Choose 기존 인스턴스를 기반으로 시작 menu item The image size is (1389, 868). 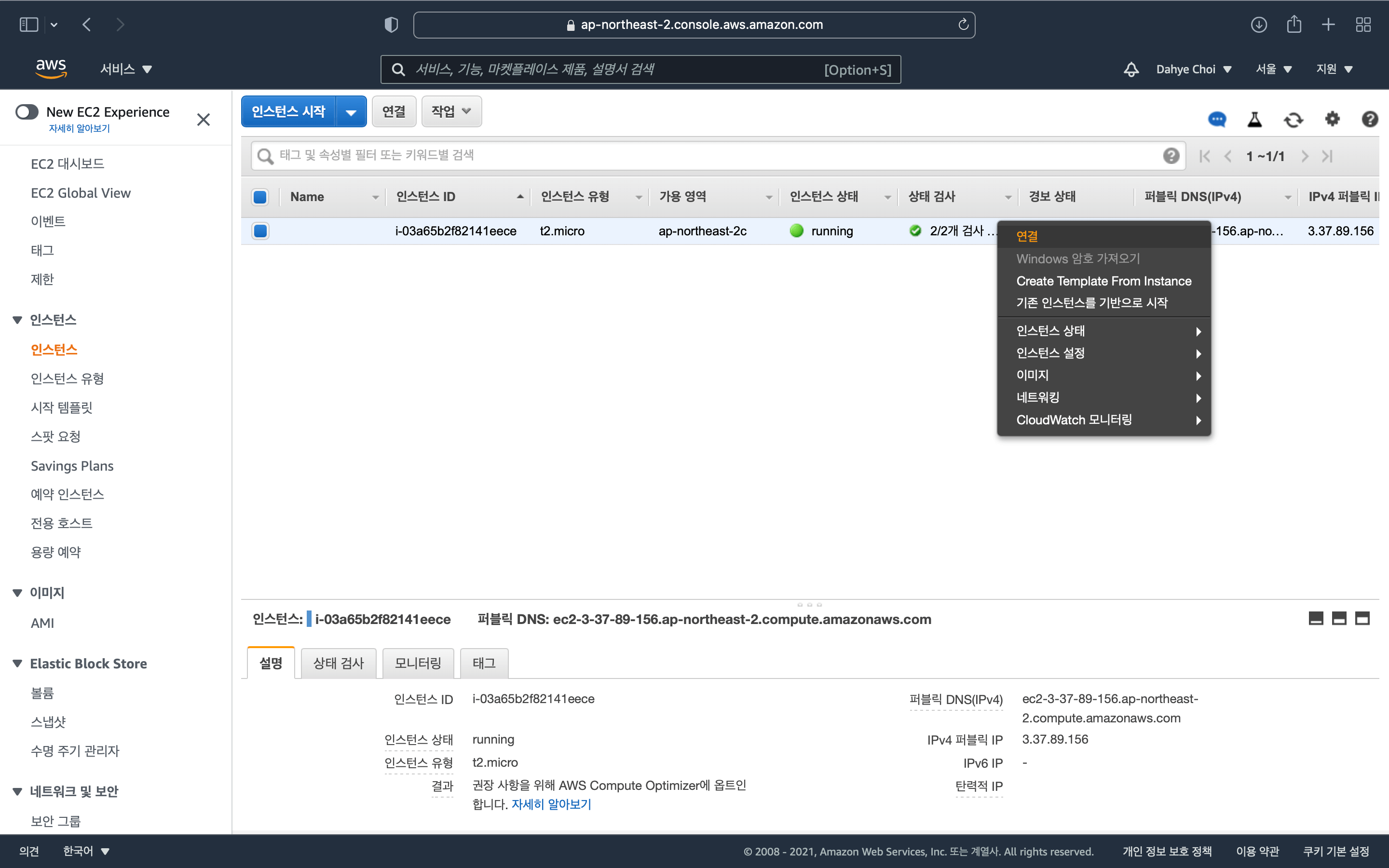[x=1104, y=302]
